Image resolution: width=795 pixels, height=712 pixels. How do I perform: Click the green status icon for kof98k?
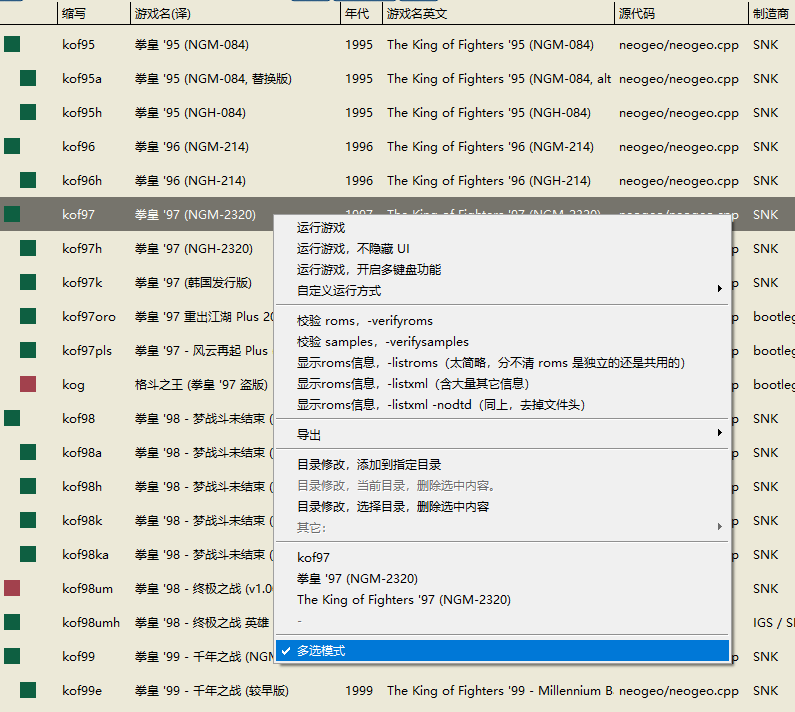click(x=28, y=520)
